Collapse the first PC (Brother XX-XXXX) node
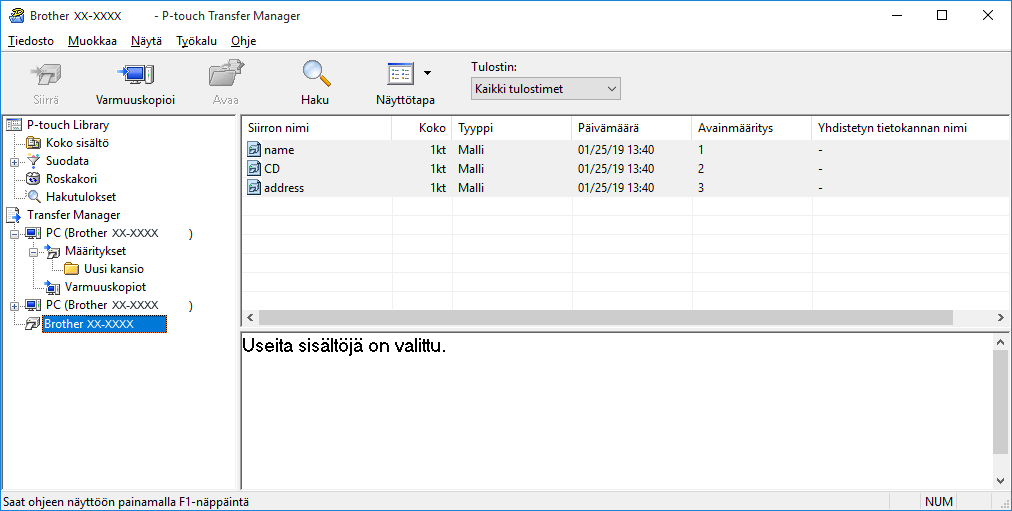 [x=14, y=234]
